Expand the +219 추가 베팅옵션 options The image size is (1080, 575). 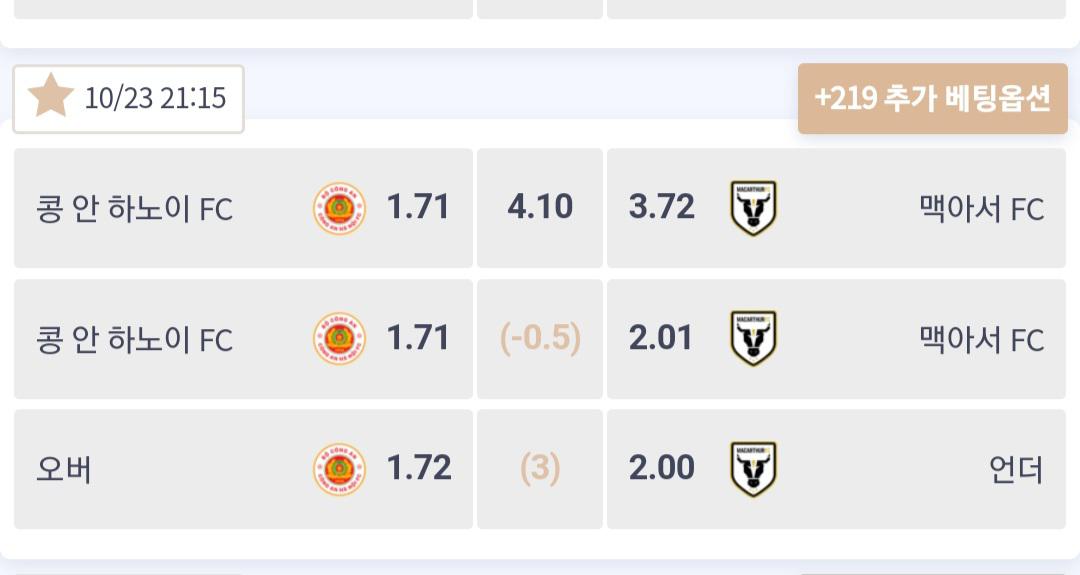coord(932,98)
